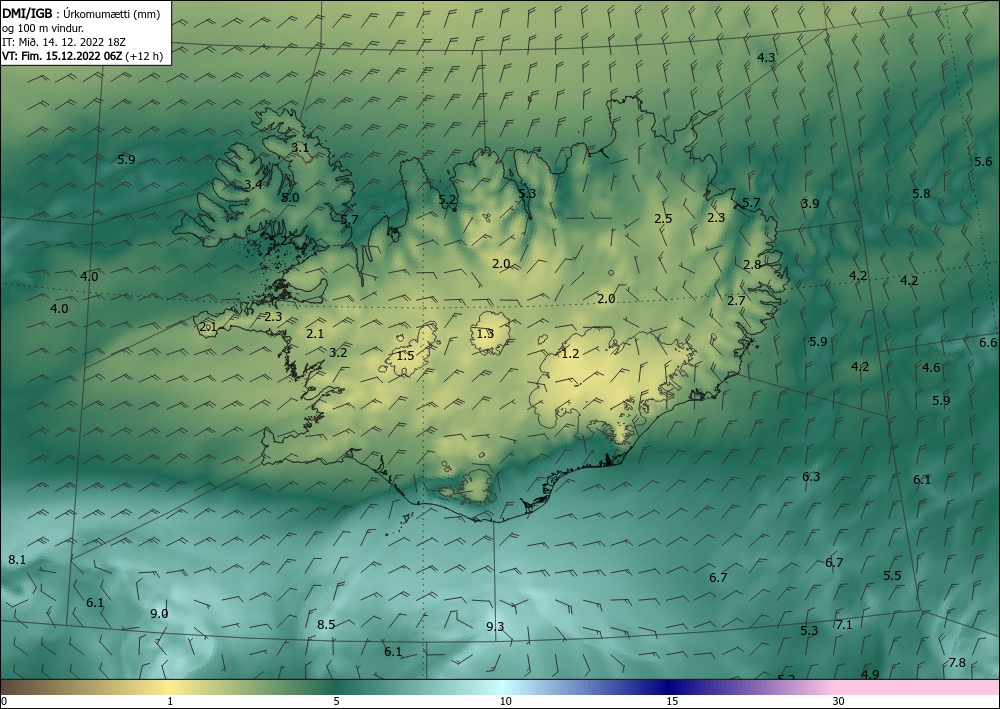The width and height of the screenshot is (1000, 709).
Task: Click the 6.3 value southeast of Iceland
Action: click(811, 476)
